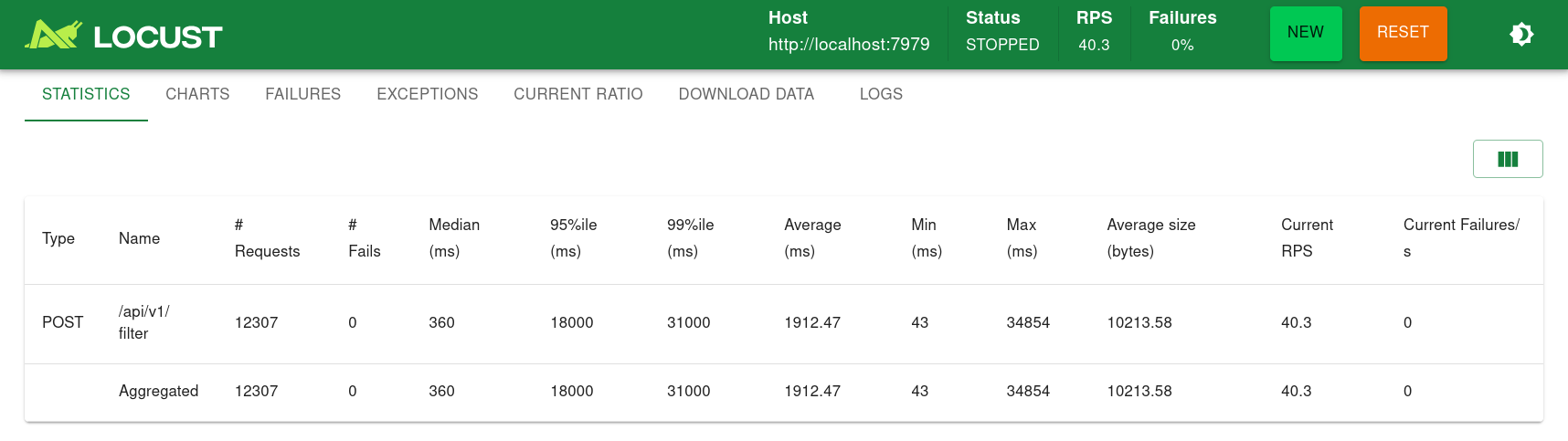Image resolution: width=1568 pixels, height=441 pixels.
Task: Open the FAILURES tab
Action: 302,94
